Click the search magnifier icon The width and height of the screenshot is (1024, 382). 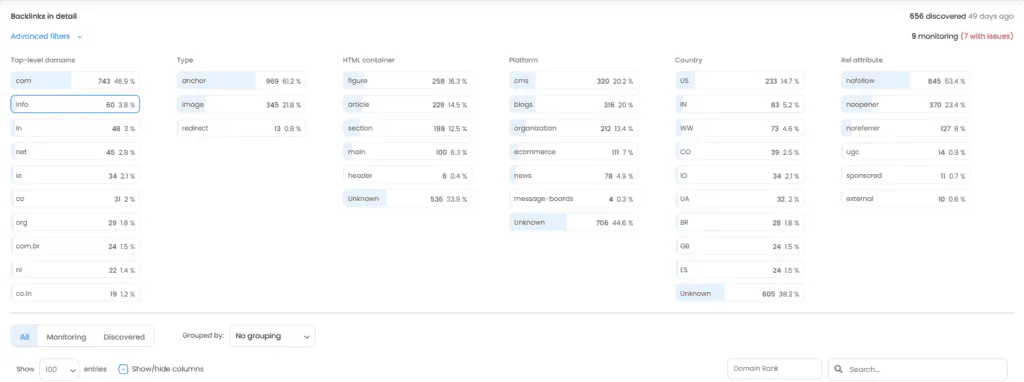coord(839,370)
